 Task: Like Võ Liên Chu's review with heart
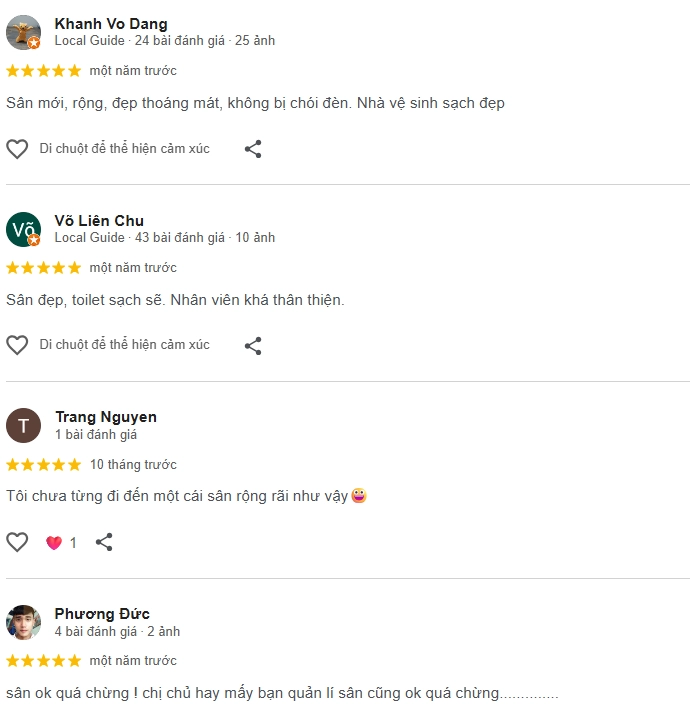coord(17,345)
